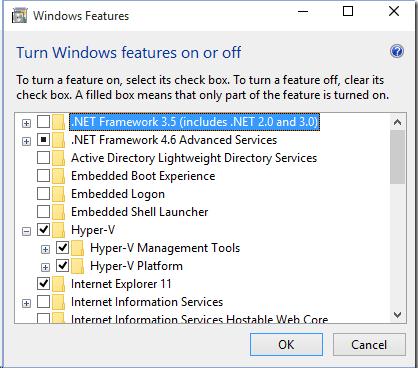The width and height of the screenshot is (418, 368).
Task: Click the Embedded Boot Experience folder icon
Action: pos(59,176)
